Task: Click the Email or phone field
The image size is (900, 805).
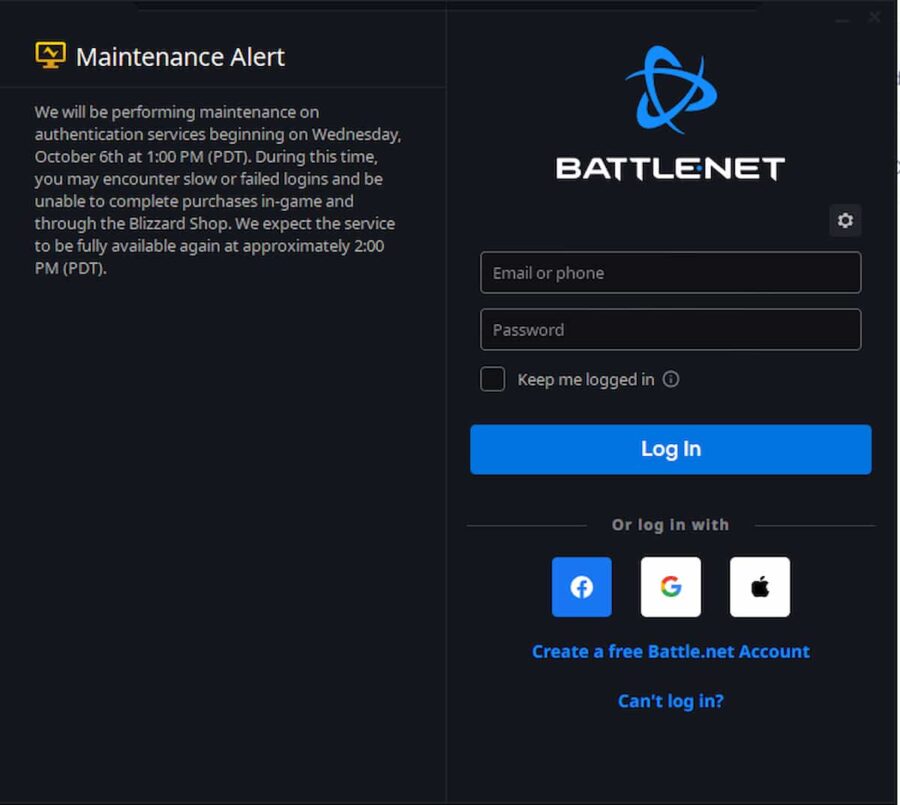Action: (x=670, y=273)
